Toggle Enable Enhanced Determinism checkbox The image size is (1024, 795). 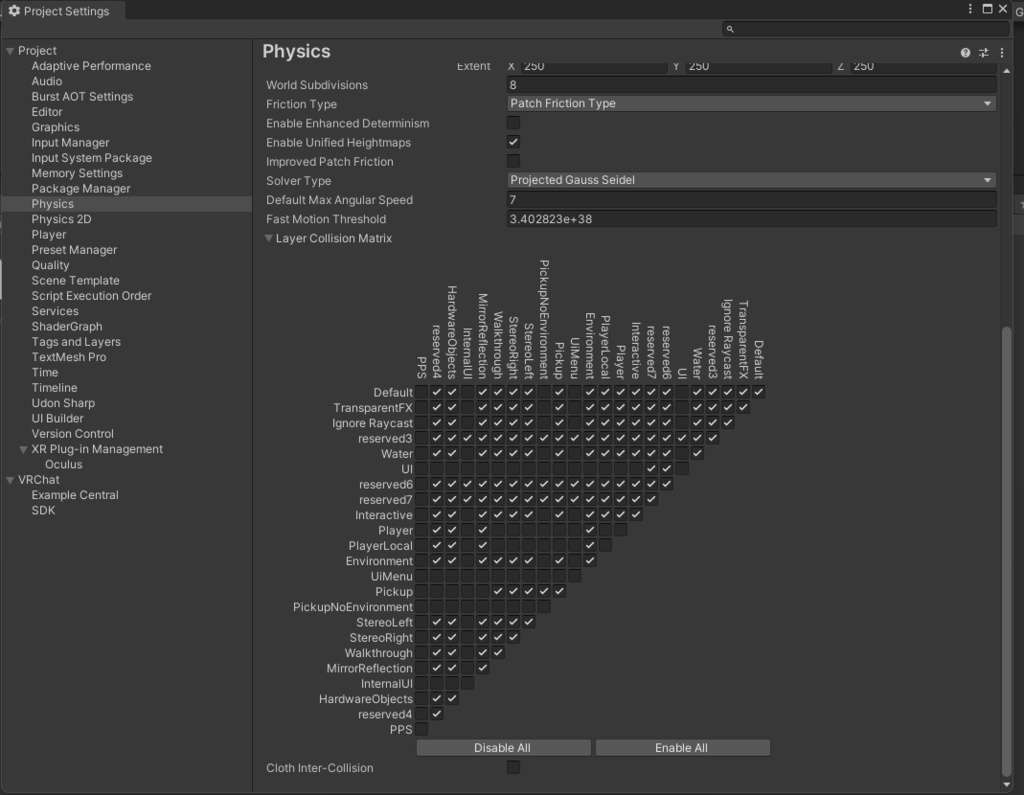[513, 123]
